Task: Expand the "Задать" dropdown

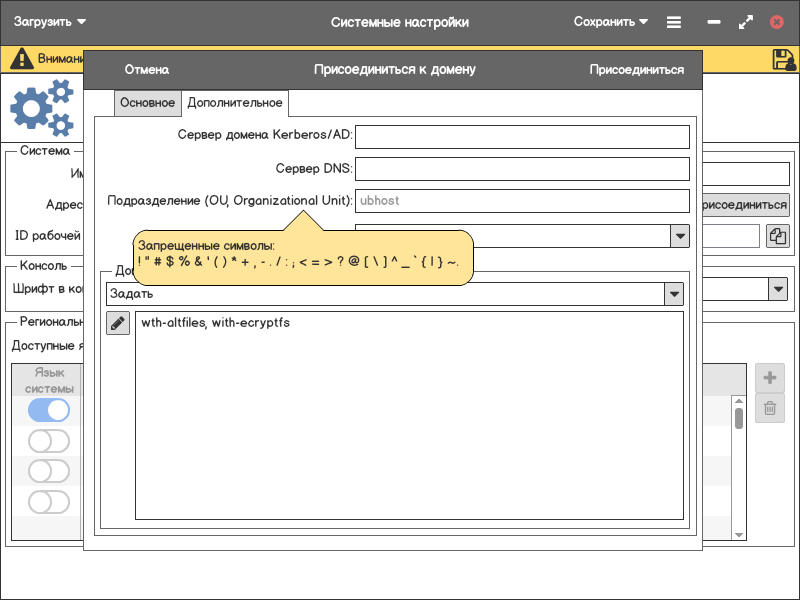Action: (x=675, y=294)
